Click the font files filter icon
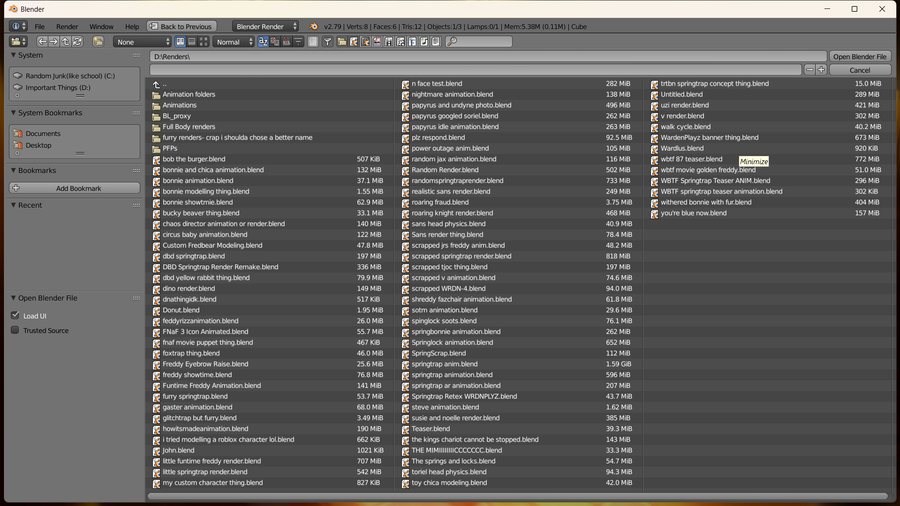Image resolution: width=900 pixels, height=506 pixels. [412, 42]
